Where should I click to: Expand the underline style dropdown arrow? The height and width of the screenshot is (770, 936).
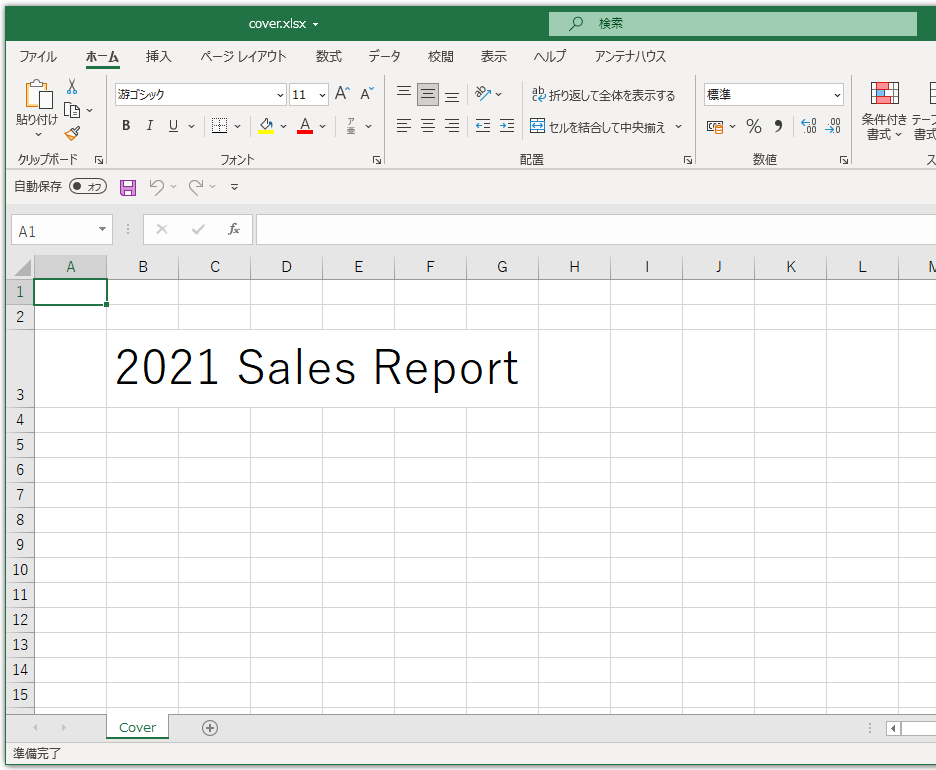point(191,127)
